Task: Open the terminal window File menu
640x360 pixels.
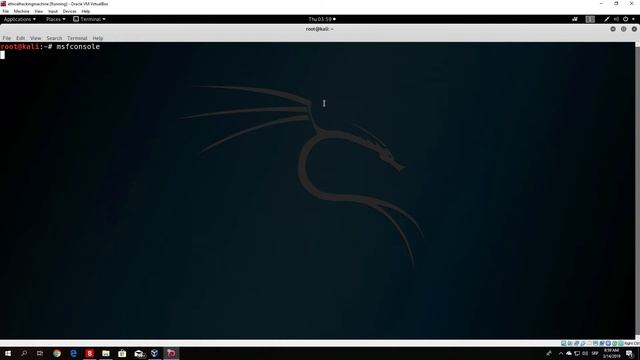Action: [x=7, y=38]
